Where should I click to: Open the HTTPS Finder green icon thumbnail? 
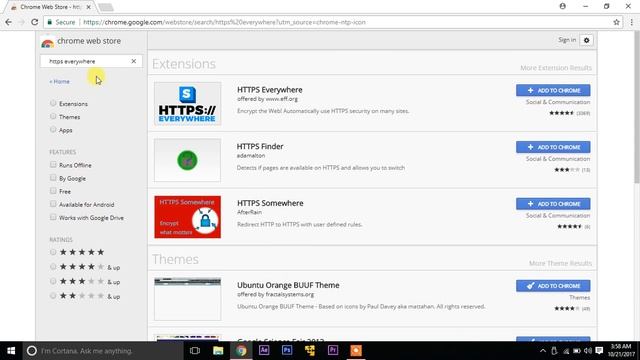pos(187,160)
